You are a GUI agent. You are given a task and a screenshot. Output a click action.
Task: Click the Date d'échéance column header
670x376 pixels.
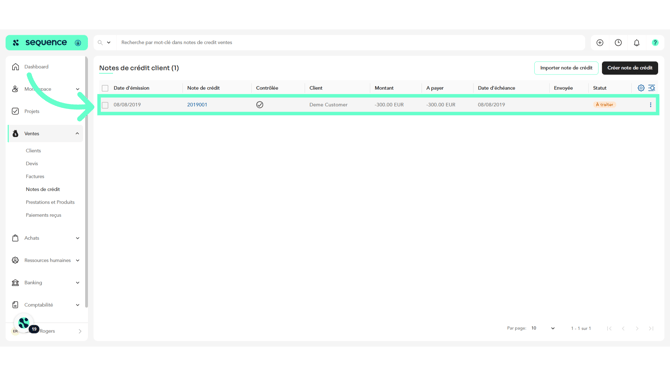click(496, 88)
